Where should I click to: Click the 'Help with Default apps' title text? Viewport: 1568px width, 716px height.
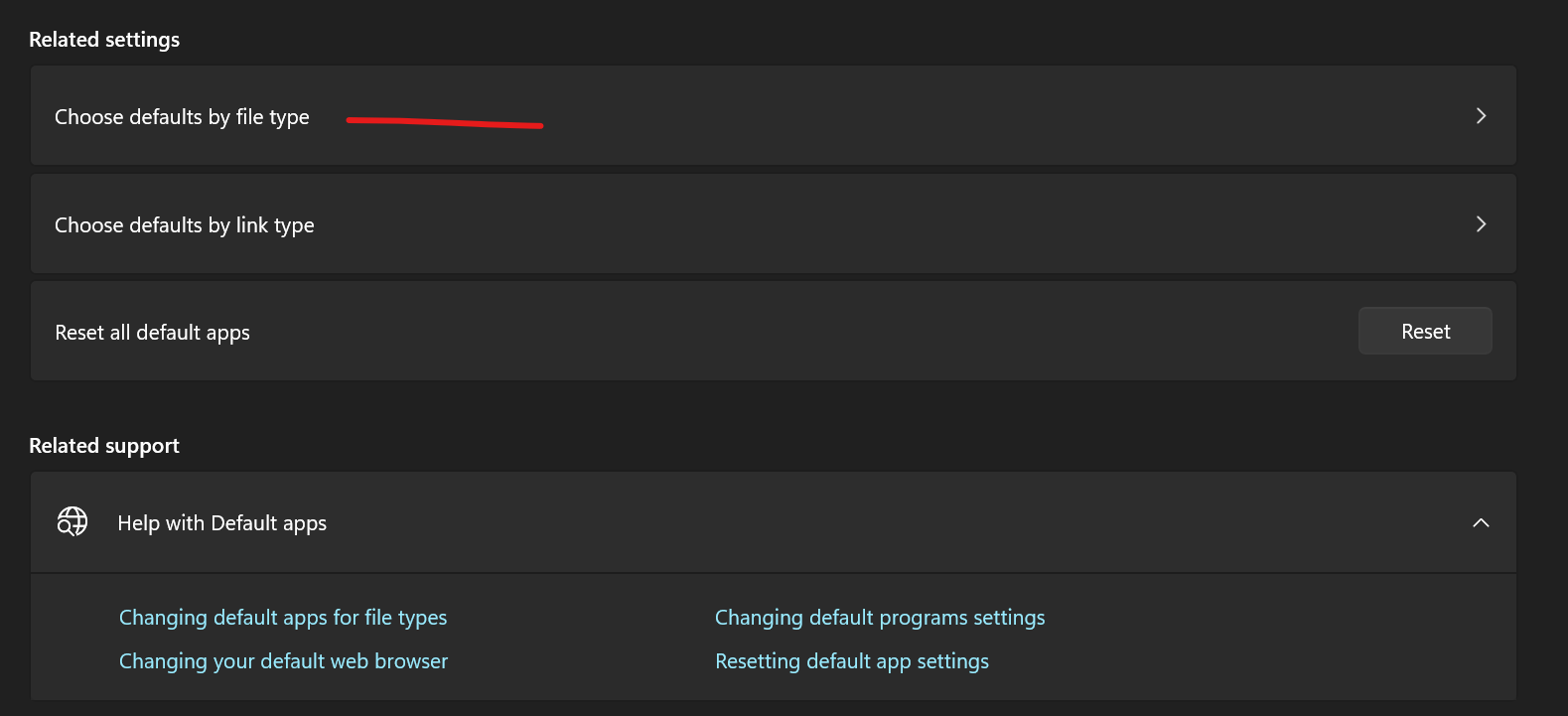point(221,523)
